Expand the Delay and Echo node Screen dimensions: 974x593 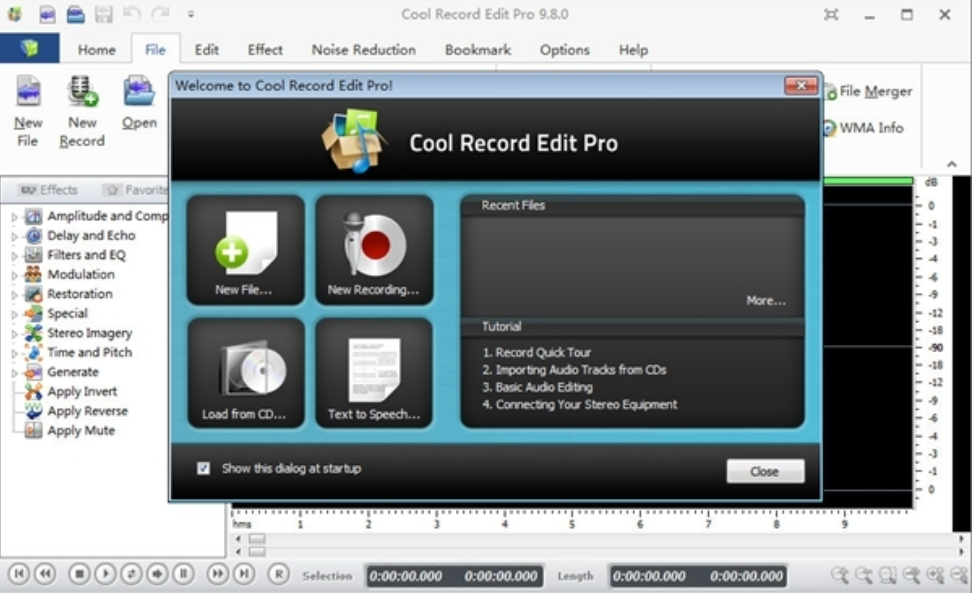14,237
